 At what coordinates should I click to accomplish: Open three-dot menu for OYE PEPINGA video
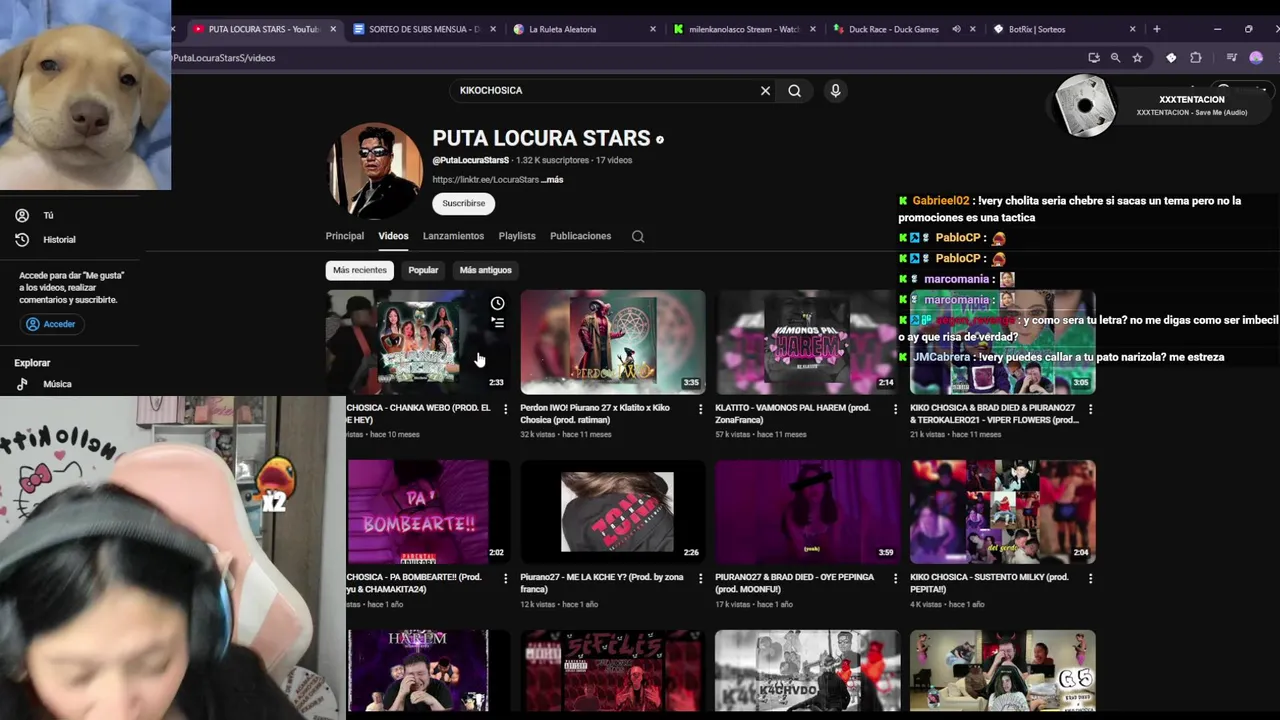click(x=895, y=578)
